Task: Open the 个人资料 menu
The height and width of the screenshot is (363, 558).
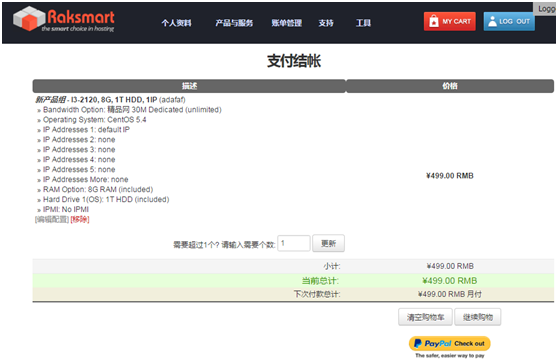Action: [177, 23]
